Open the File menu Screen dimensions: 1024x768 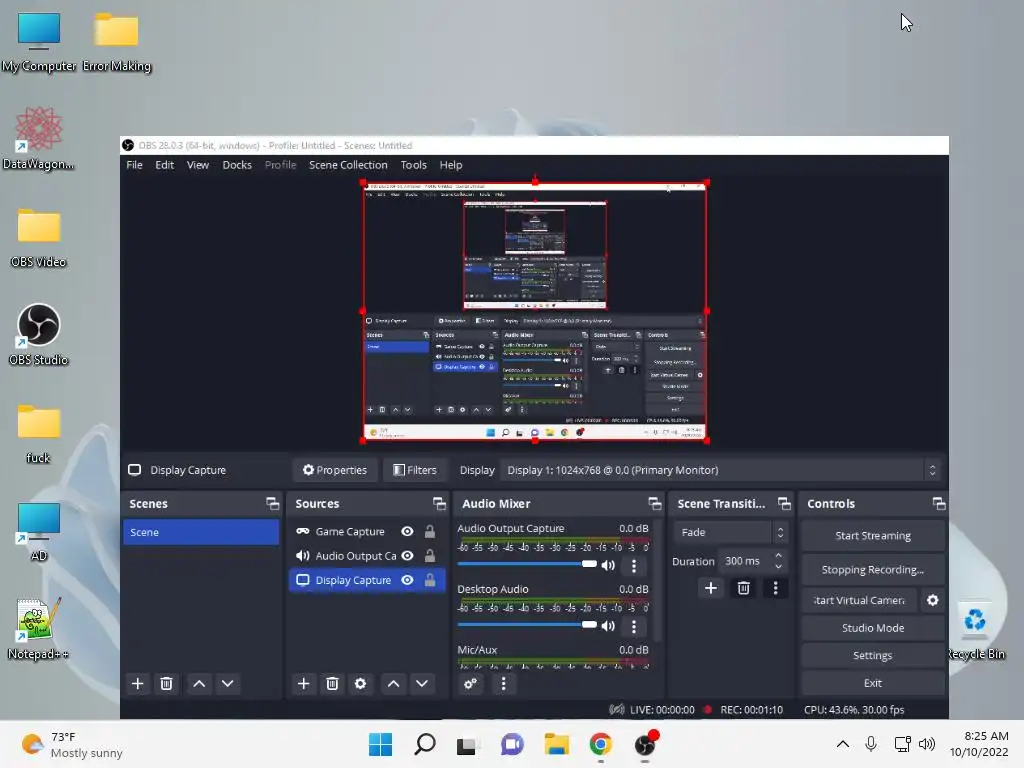[x=135, y=165]
